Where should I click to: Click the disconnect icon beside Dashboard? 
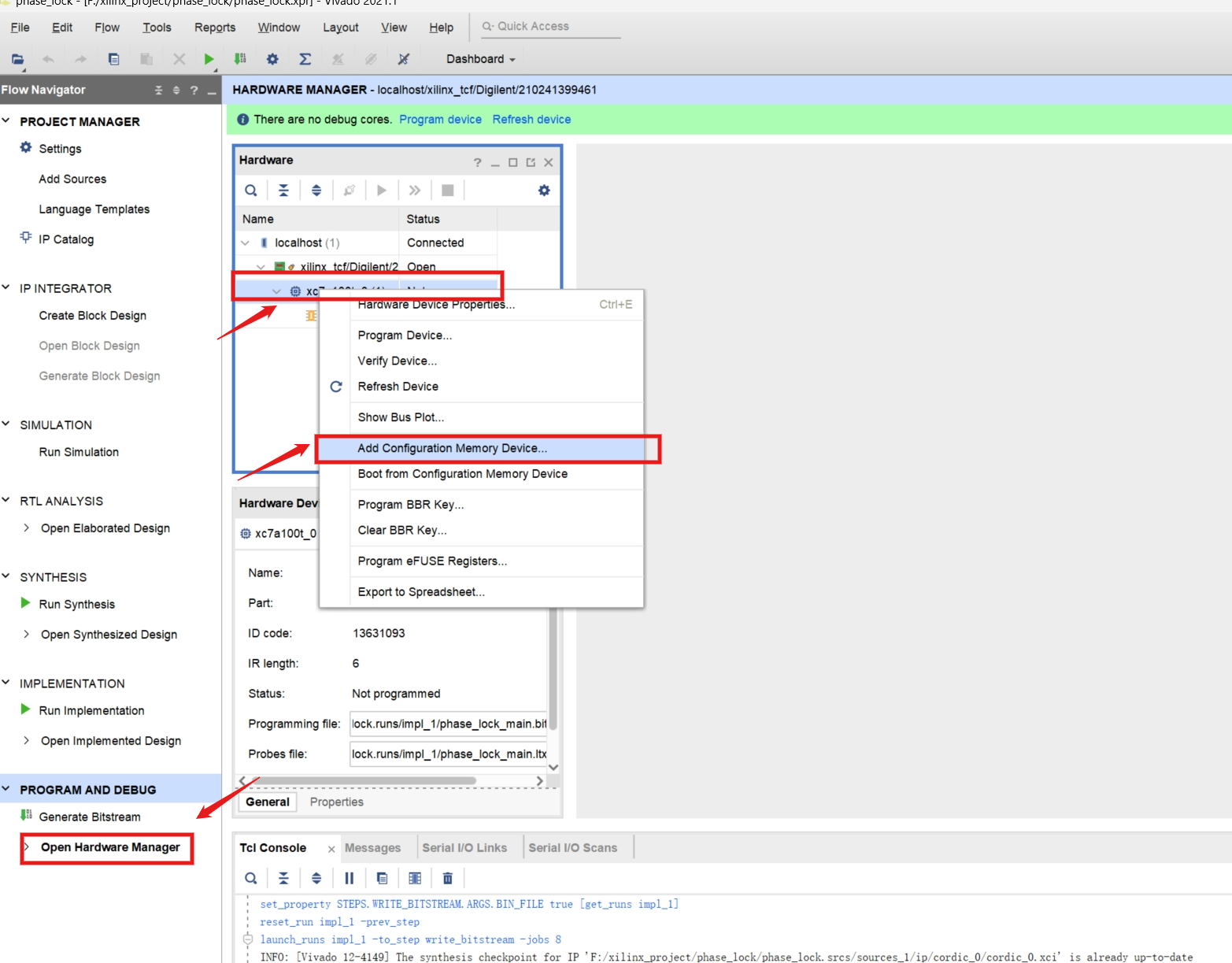pos(404,59)
